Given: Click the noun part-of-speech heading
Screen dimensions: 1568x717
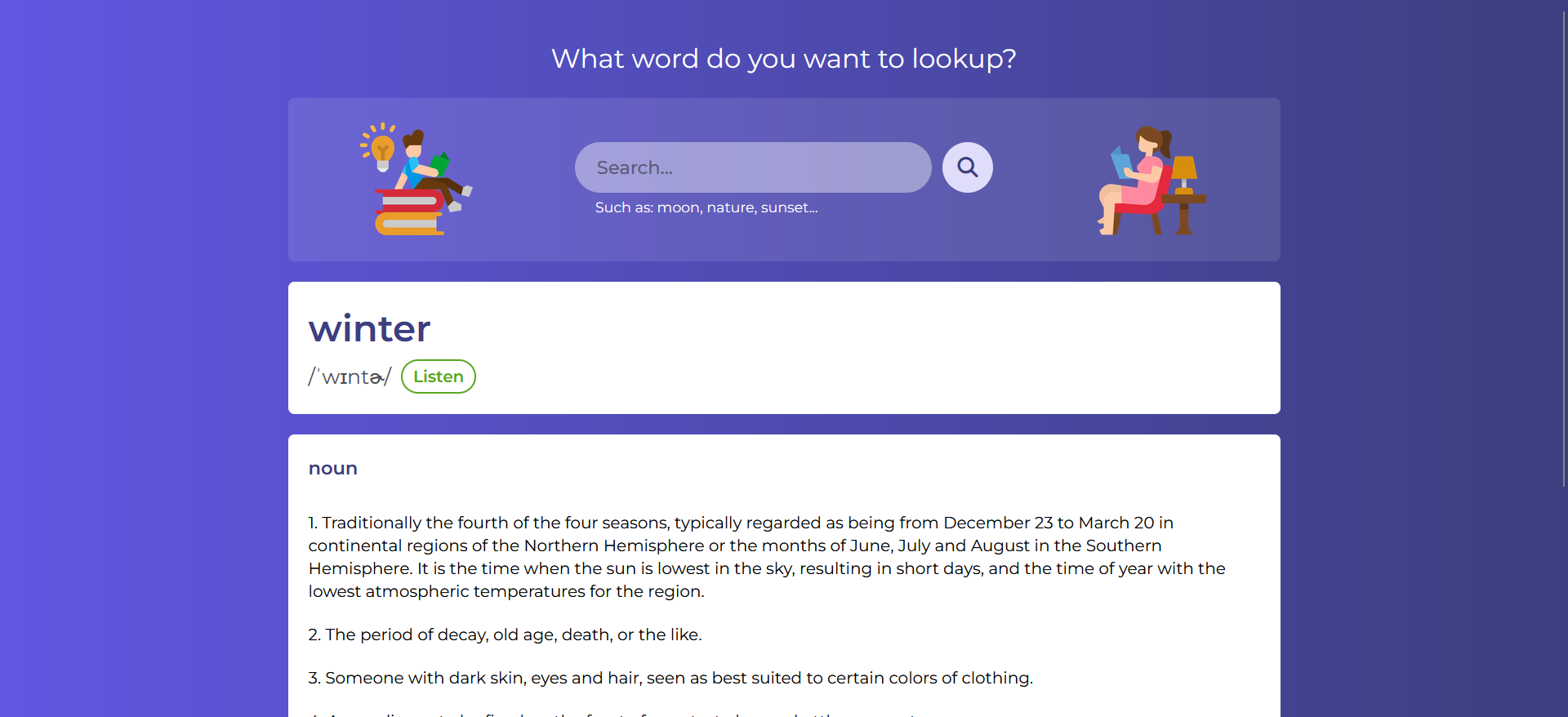Looking at the screenshot, I should point(333,469).
